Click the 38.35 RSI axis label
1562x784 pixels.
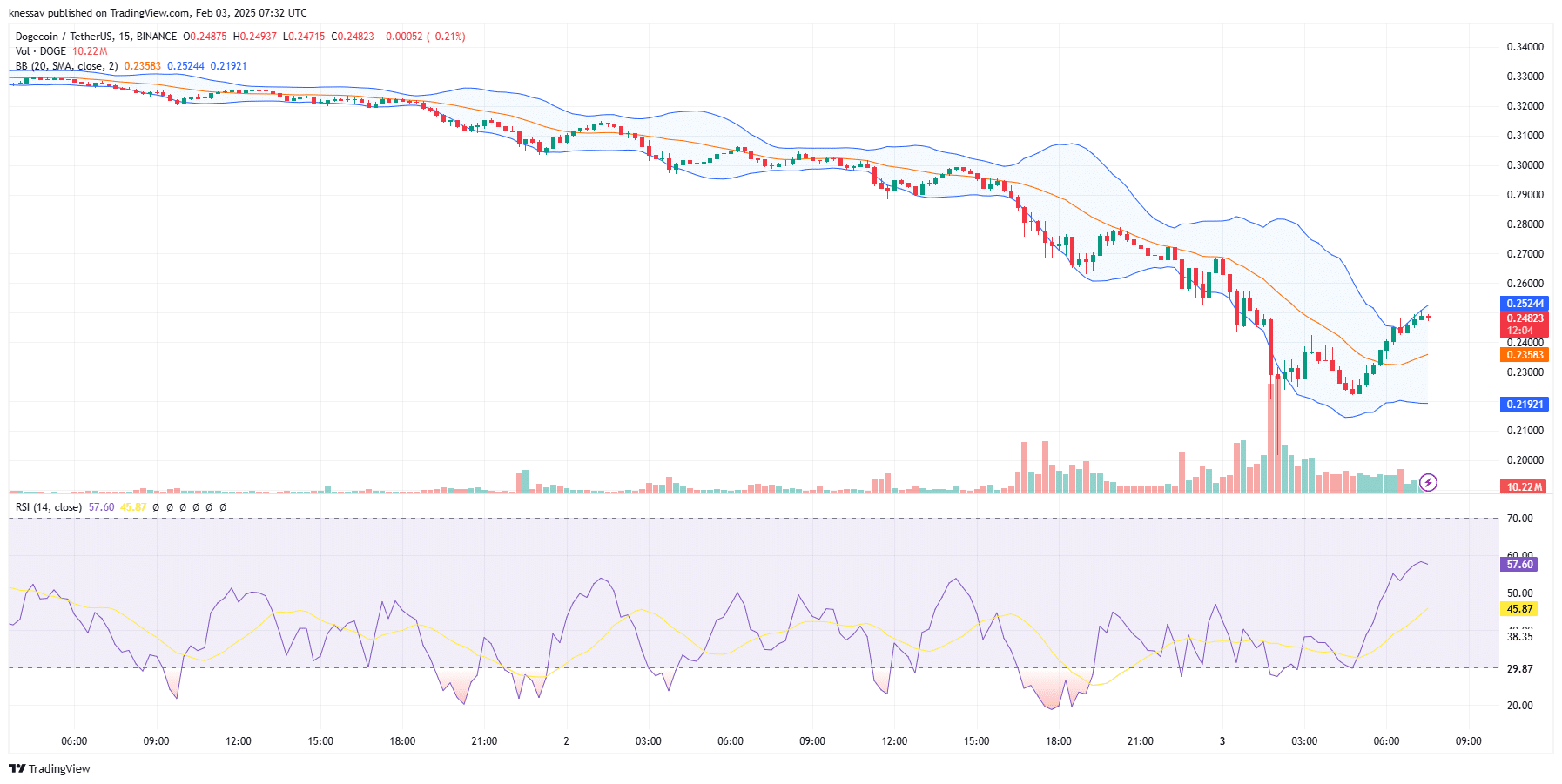click(x=1520, y=637)
